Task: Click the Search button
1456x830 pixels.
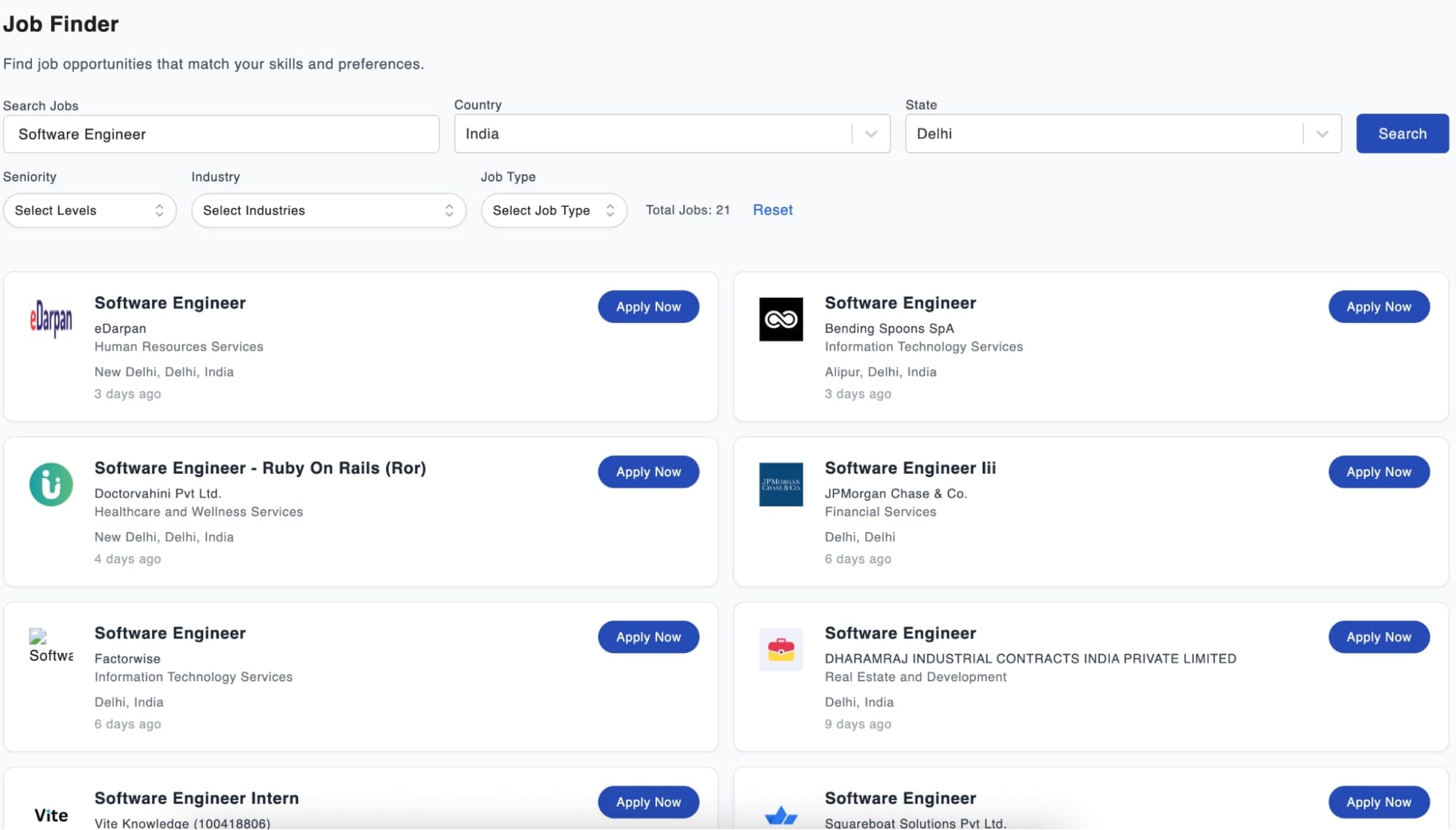Action: [1401, 133]
